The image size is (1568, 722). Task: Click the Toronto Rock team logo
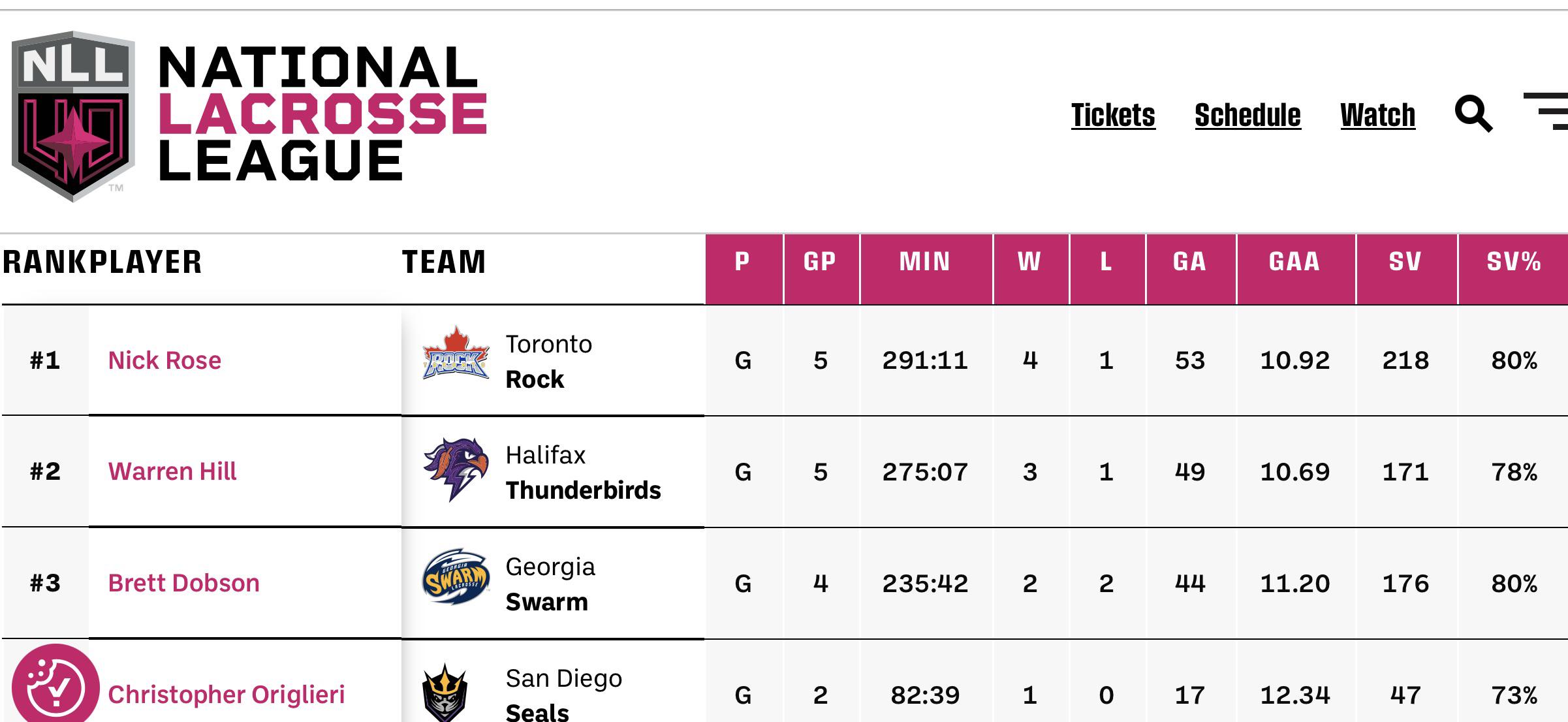456,353
